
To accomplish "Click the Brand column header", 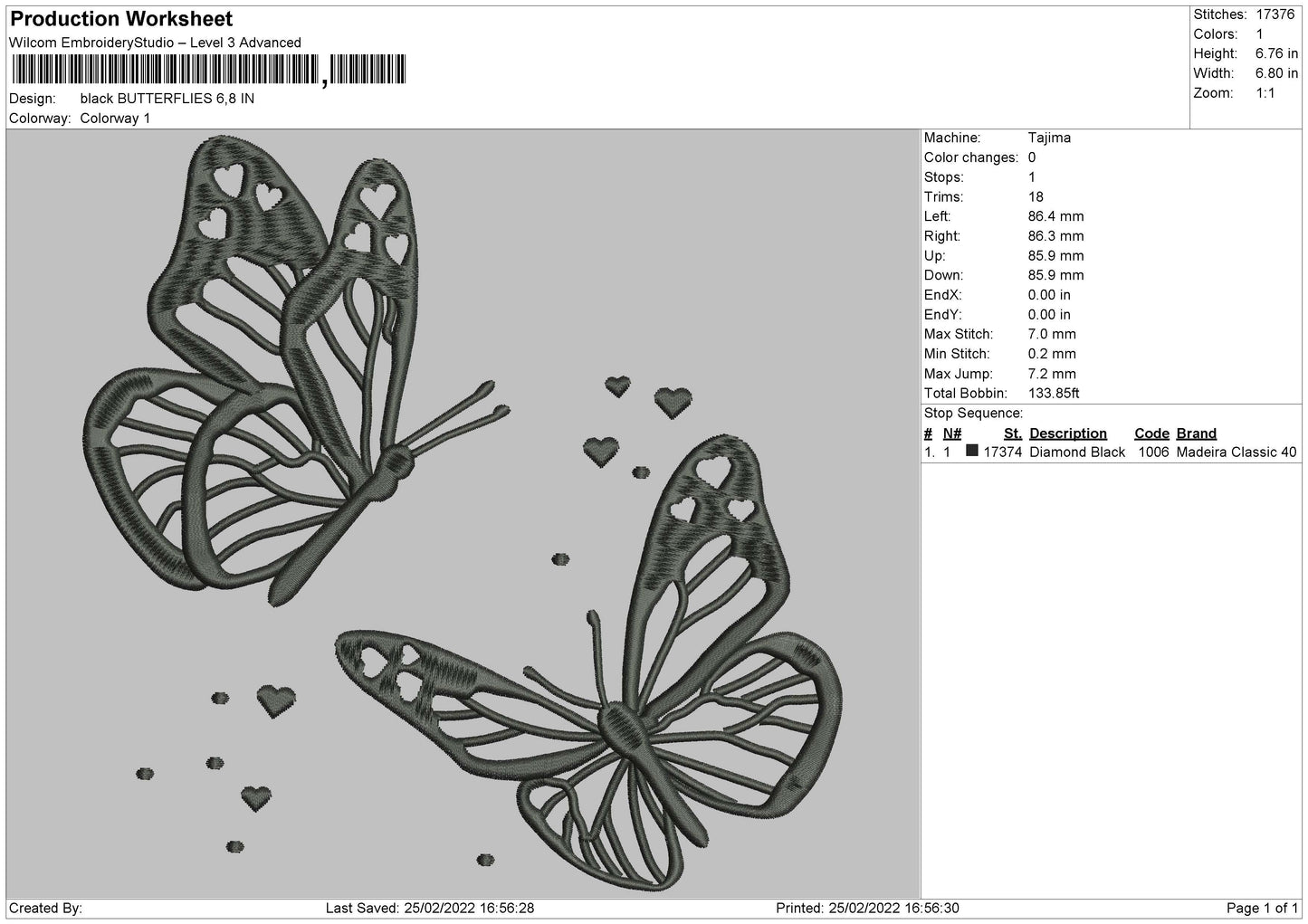I will [1196, 433].
